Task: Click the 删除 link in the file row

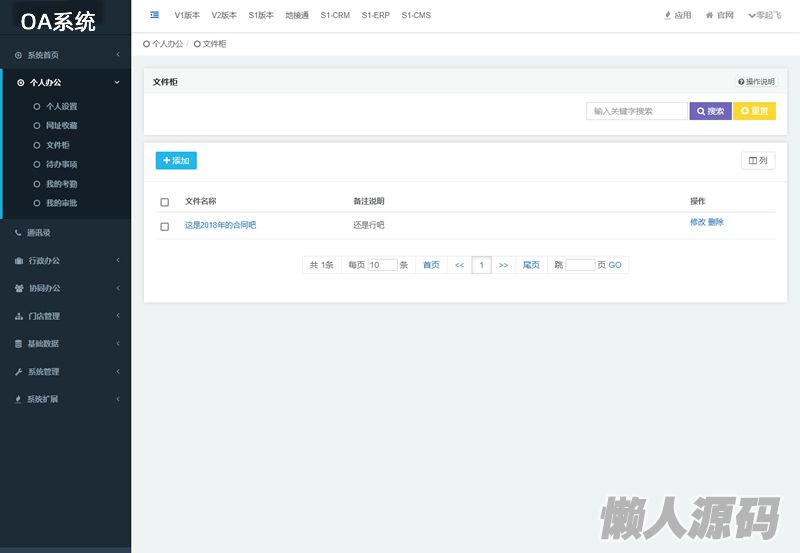Action: click(x=716, y=222)
